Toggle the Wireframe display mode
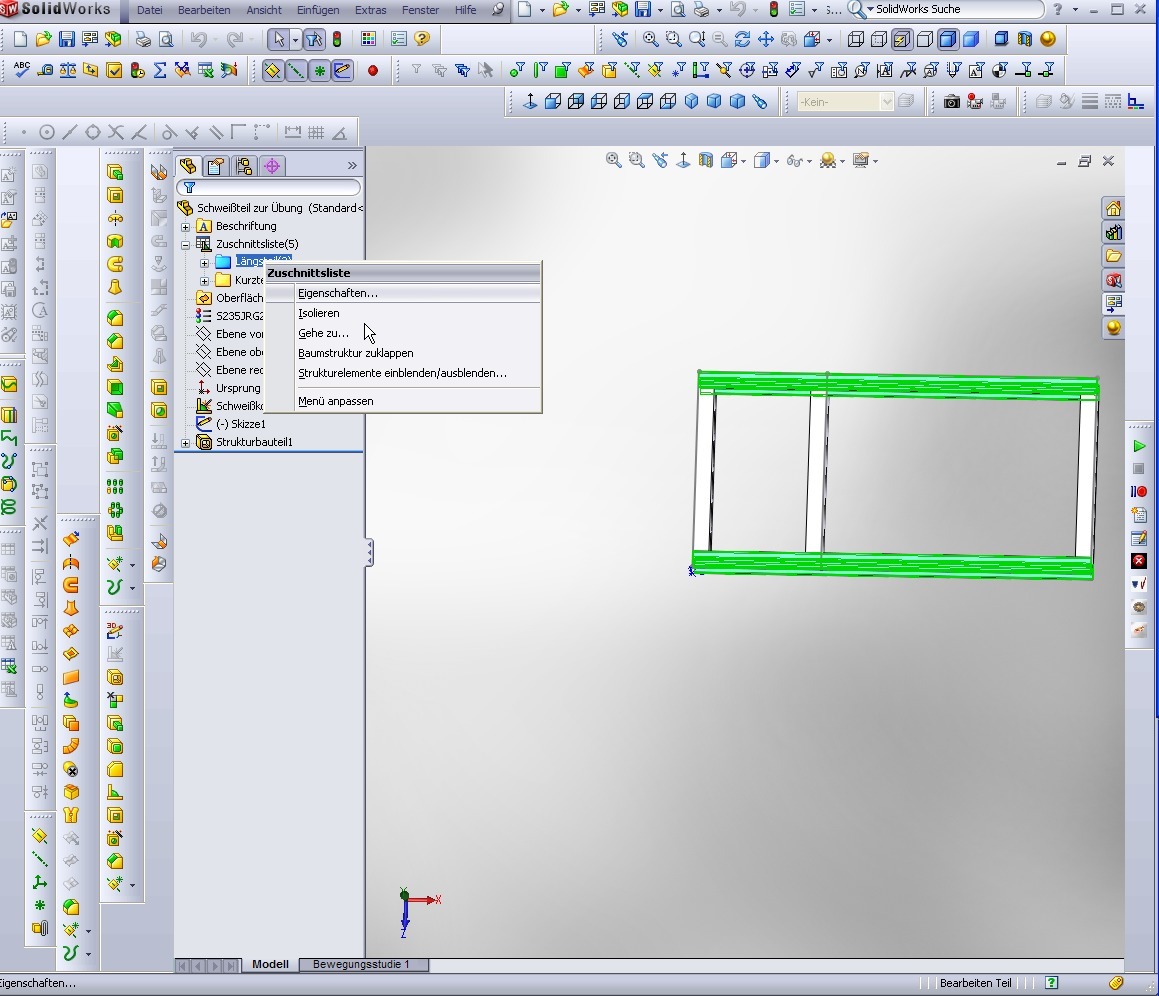 [856, 39]
